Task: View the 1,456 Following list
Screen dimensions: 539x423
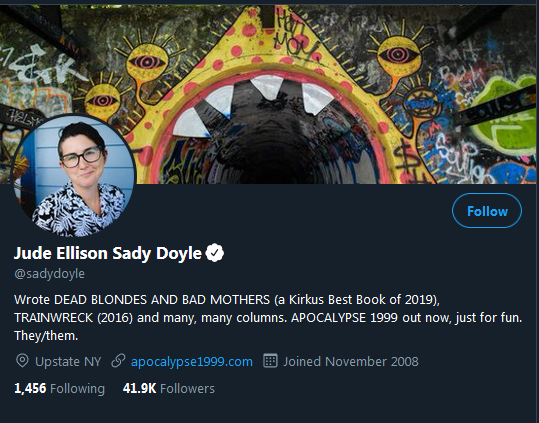Action: coord(59,388)
